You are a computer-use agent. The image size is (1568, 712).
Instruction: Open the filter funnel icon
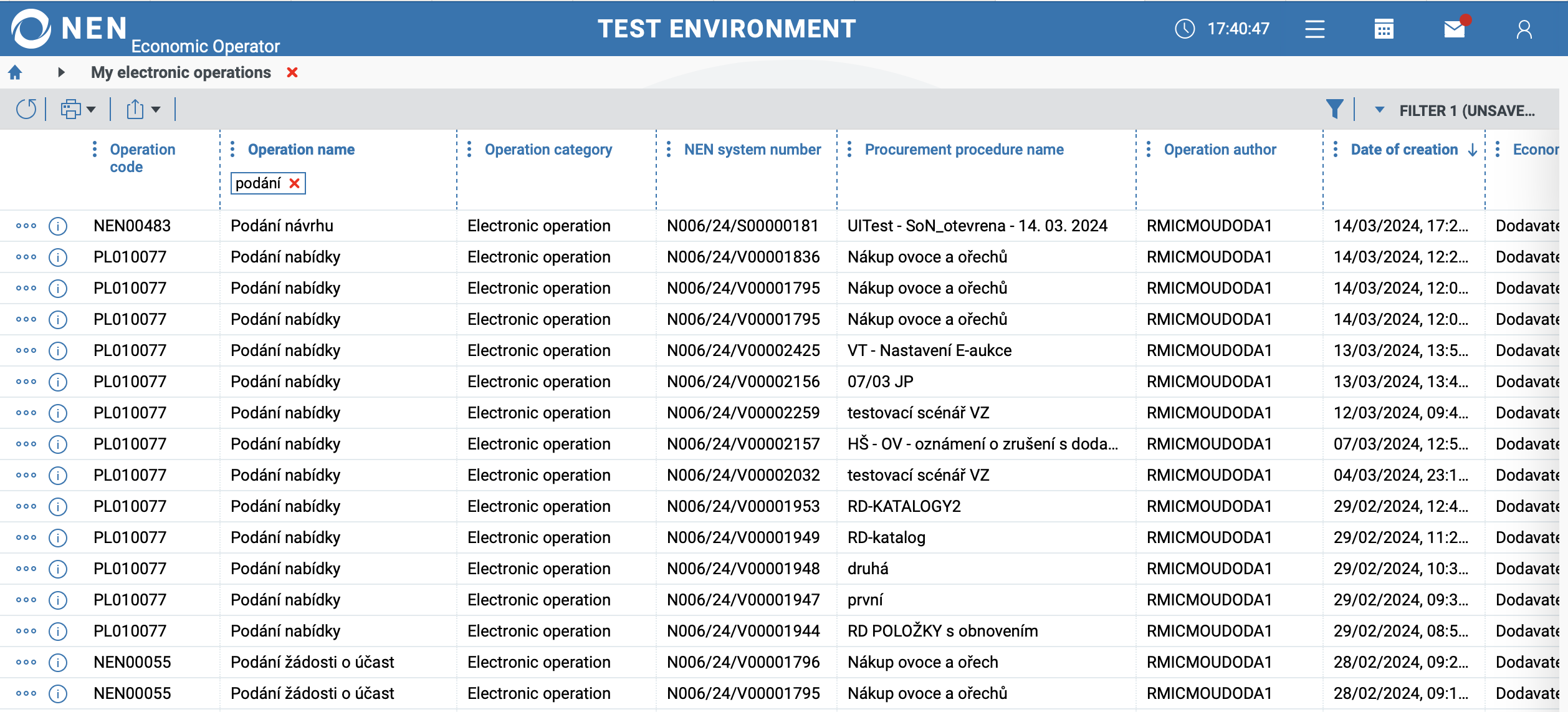pos(1334,110)
